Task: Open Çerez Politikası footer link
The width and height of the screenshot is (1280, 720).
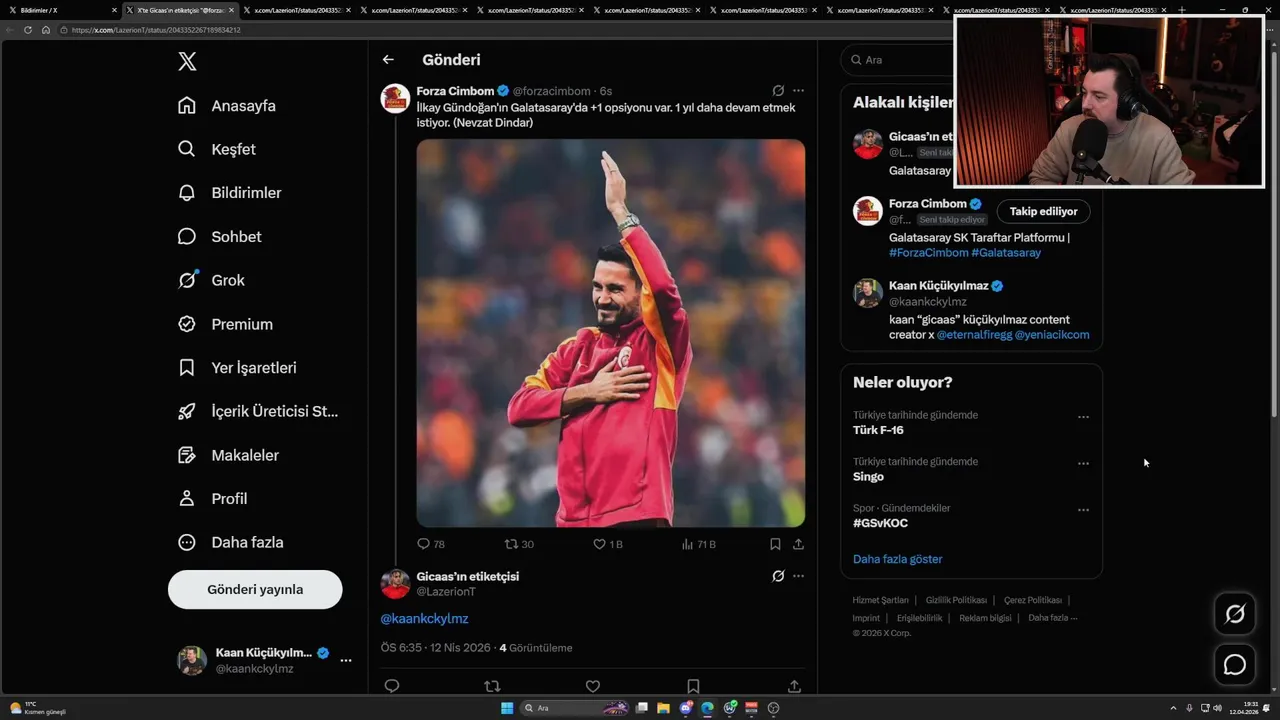Action: click(x=1033, y=600)
